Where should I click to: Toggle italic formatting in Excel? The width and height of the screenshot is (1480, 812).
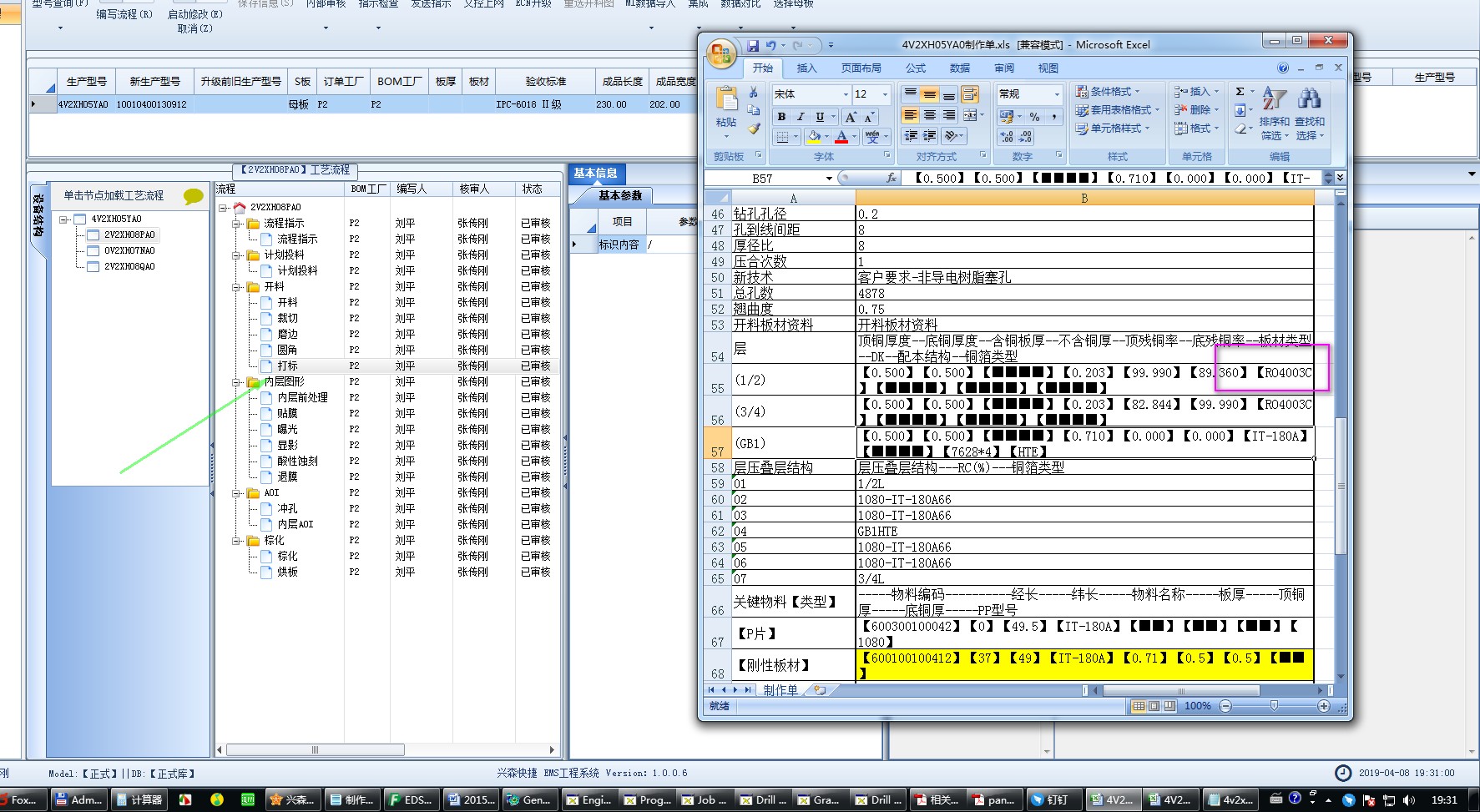pyautogui.click(x=801, y=117)
